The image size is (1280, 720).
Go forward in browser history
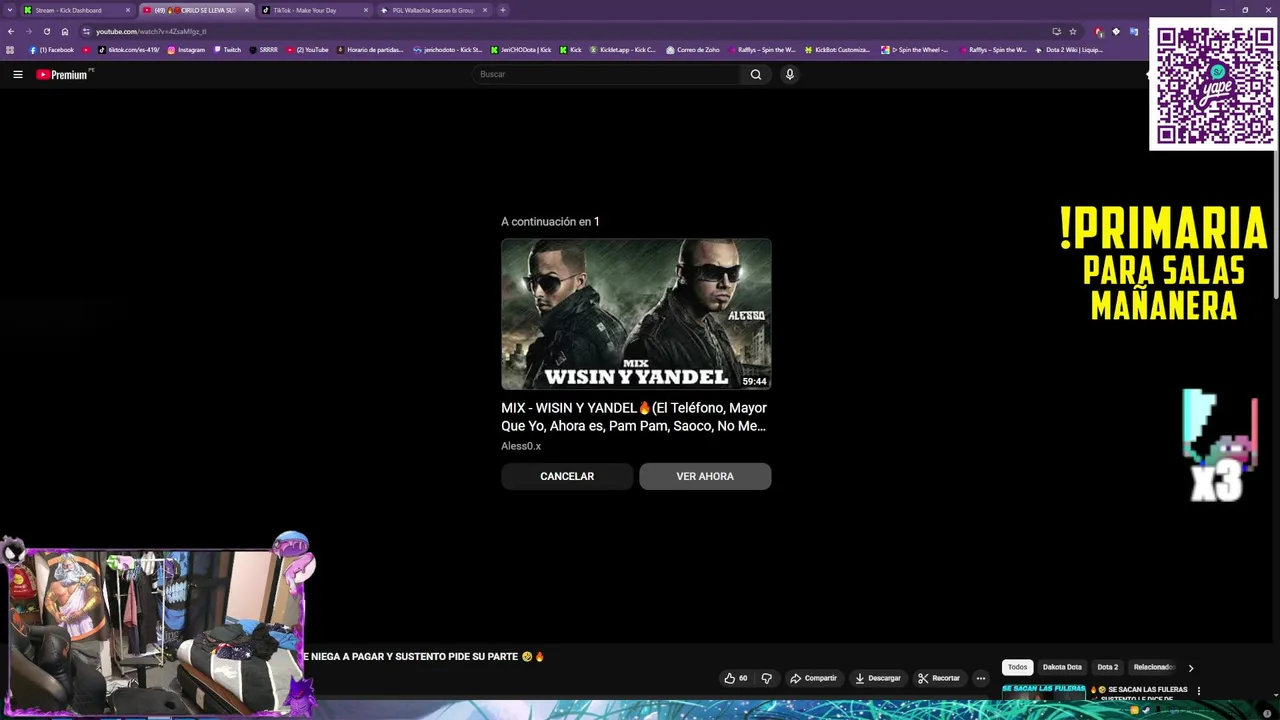[x=29, y=31]
